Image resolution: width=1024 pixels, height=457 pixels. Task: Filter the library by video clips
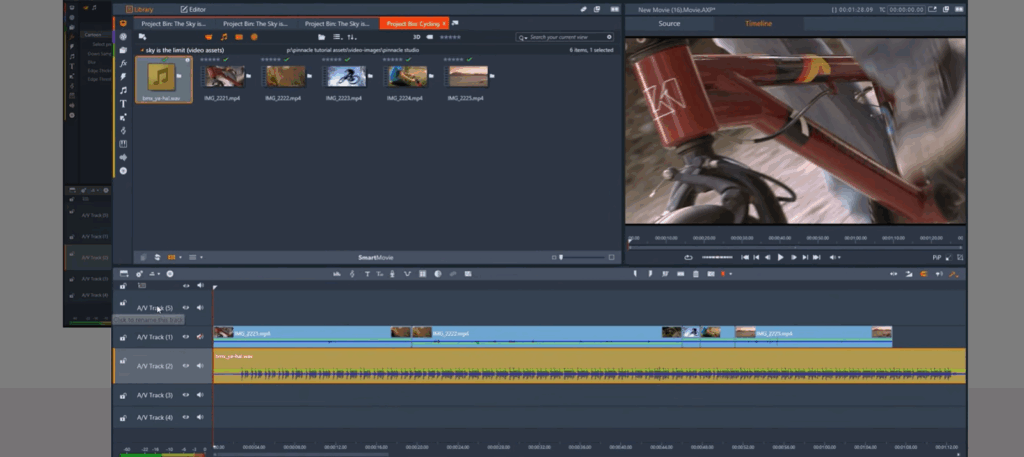point(209,37)
